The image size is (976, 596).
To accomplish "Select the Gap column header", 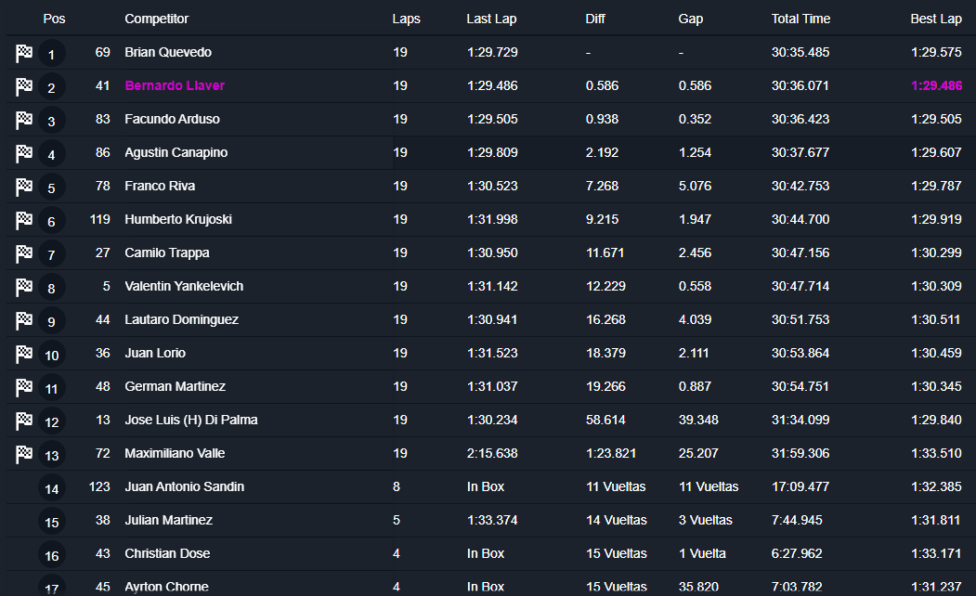I will (690, 19).
